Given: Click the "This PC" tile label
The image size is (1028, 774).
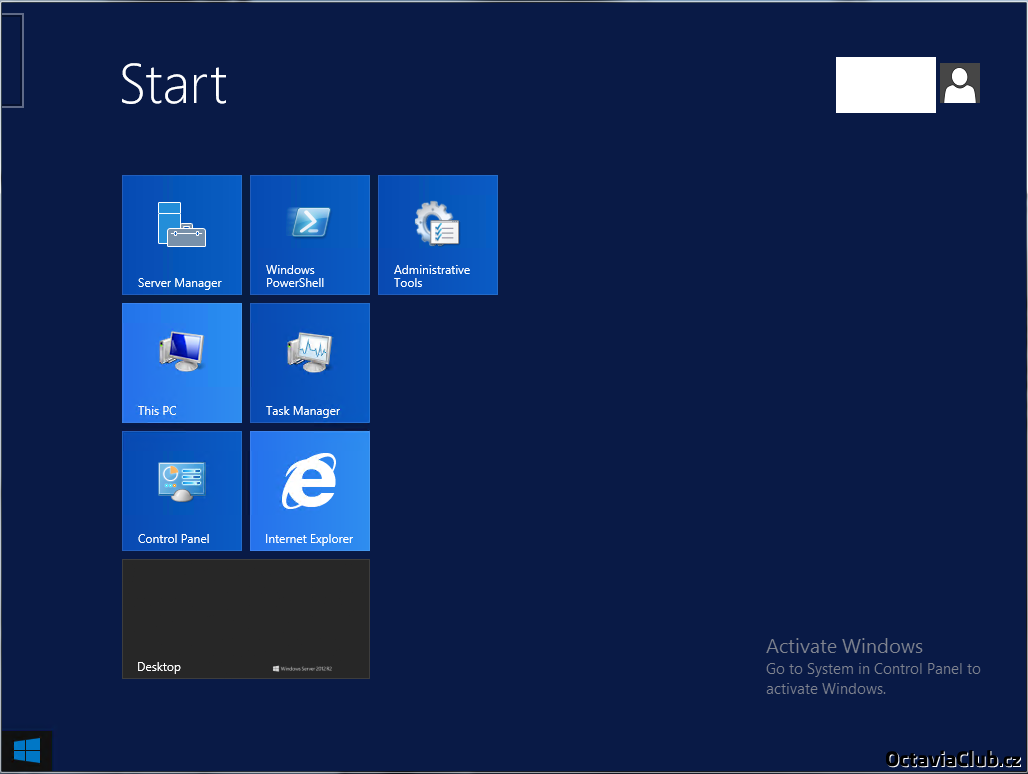Looking at the screenshot, I should pos(157,411).
